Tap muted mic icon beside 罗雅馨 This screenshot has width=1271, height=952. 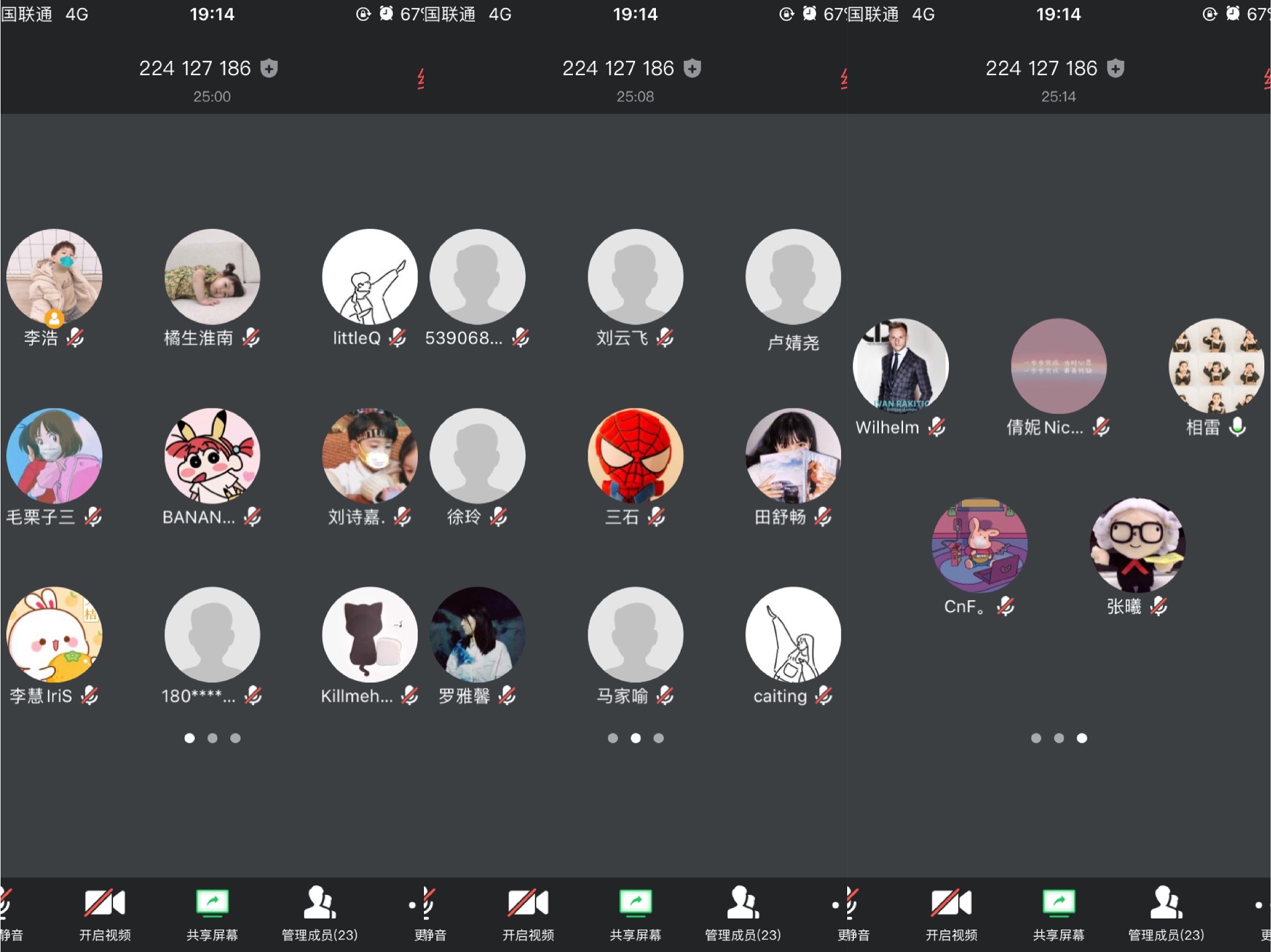[508, 695]
